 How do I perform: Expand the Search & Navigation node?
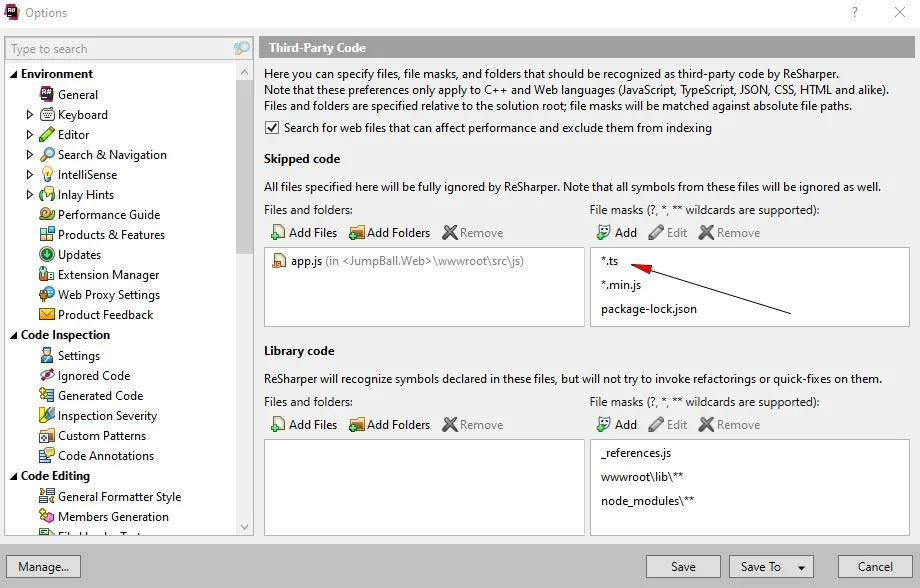tap(29, 154)
